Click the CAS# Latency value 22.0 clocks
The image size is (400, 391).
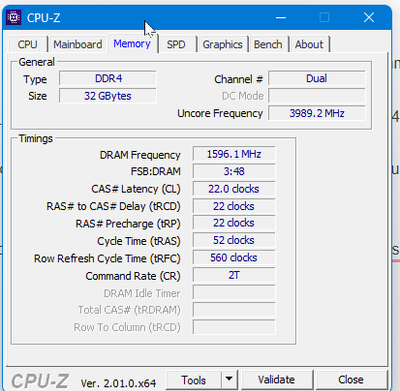coord(234,189)
